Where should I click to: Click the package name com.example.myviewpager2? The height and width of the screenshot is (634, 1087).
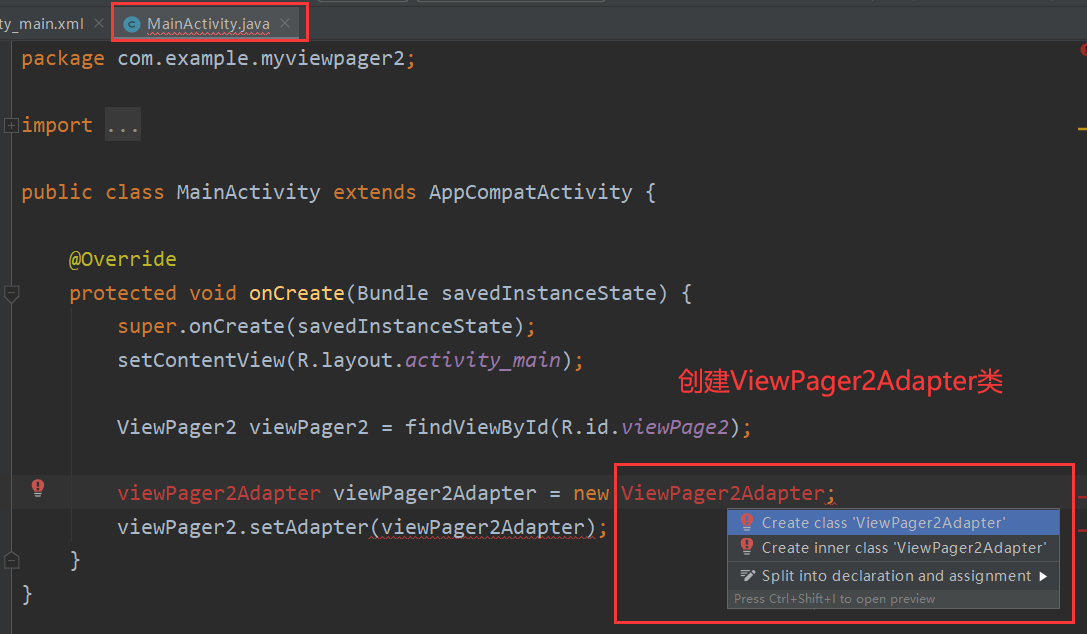[x=261, y=58]
